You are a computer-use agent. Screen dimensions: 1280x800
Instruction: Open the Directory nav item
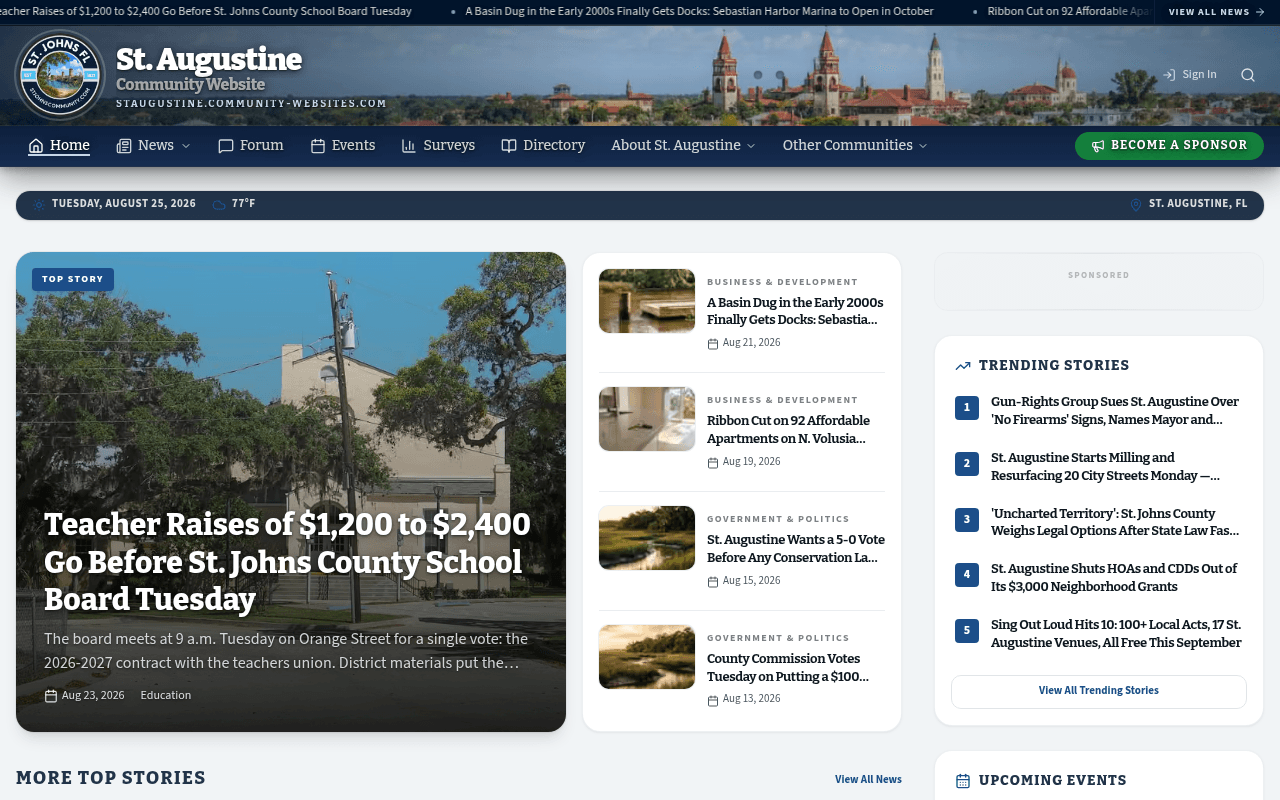543,146
